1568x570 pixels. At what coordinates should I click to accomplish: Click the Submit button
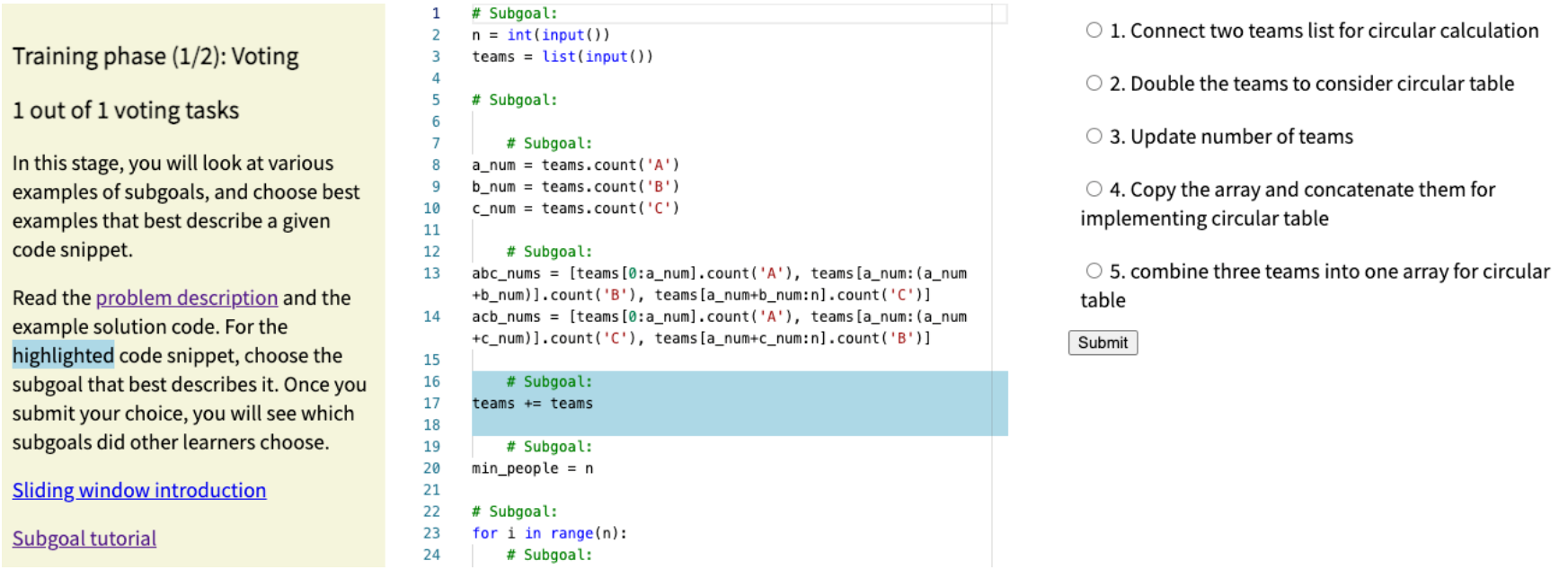[x=1103, y=343]
